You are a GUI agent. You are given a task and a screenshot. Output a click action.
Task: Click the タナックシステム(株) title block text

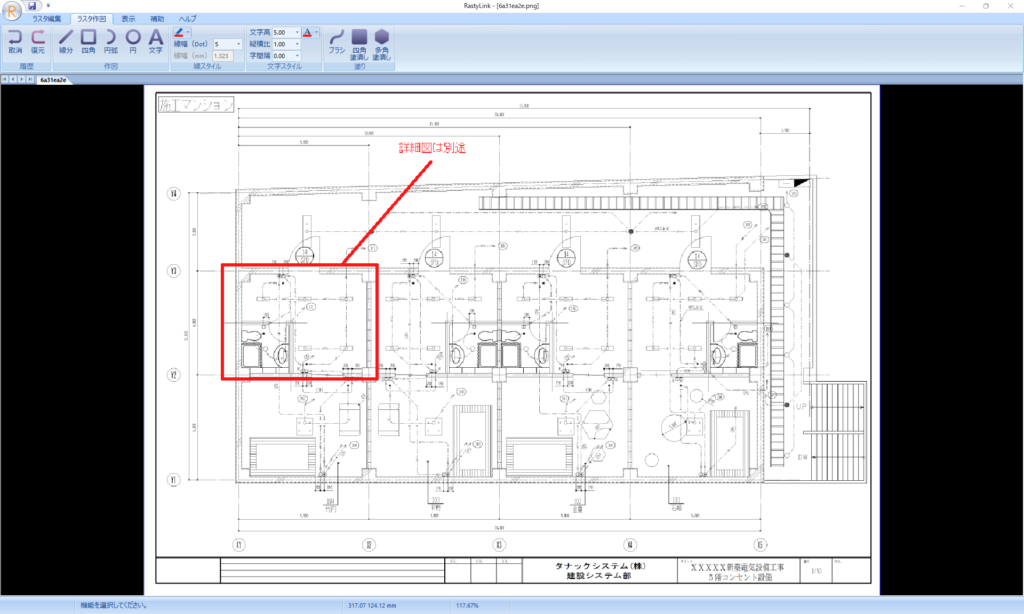tap(600, 566)
